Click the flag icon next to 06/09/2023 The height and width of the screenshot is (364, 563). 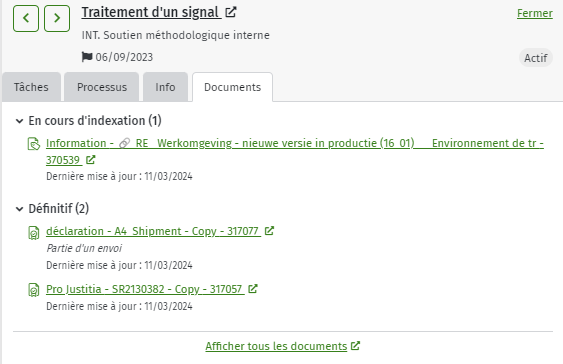click(x=87, y=57)
